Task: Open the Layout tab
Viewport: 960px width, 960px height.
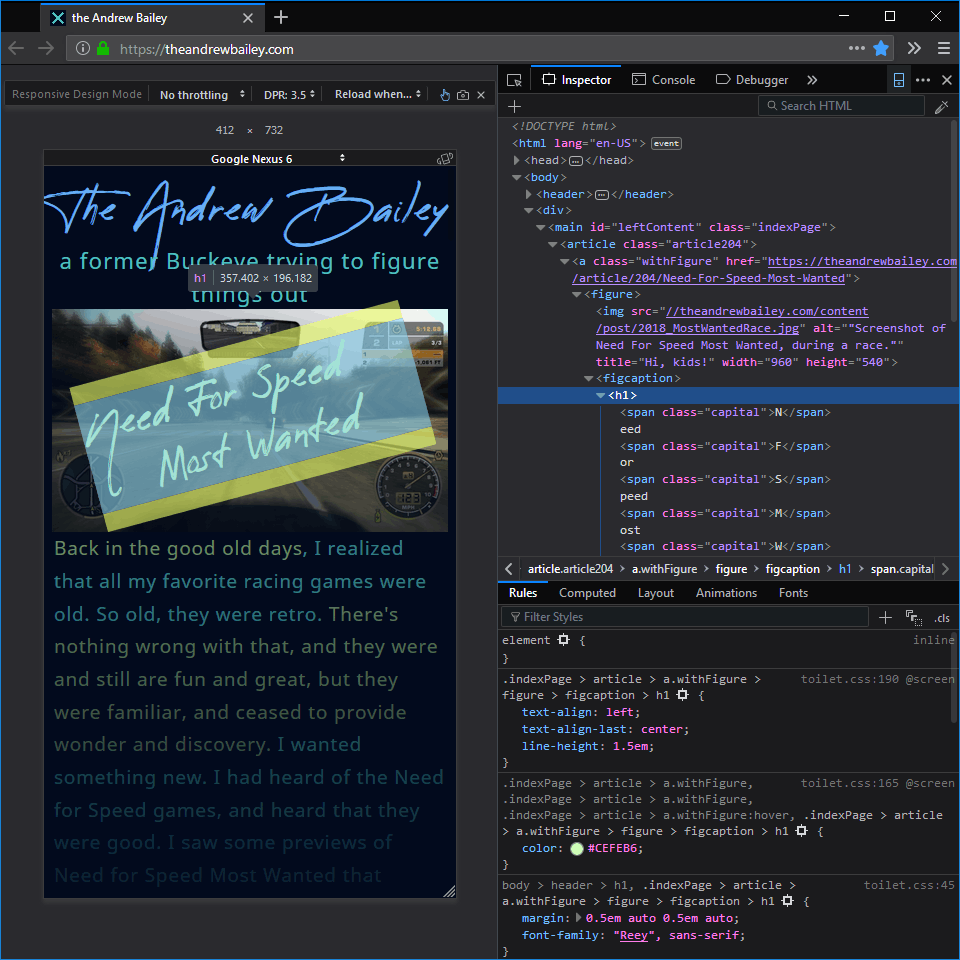Action: pyautogui.click(x=656, y=593)
